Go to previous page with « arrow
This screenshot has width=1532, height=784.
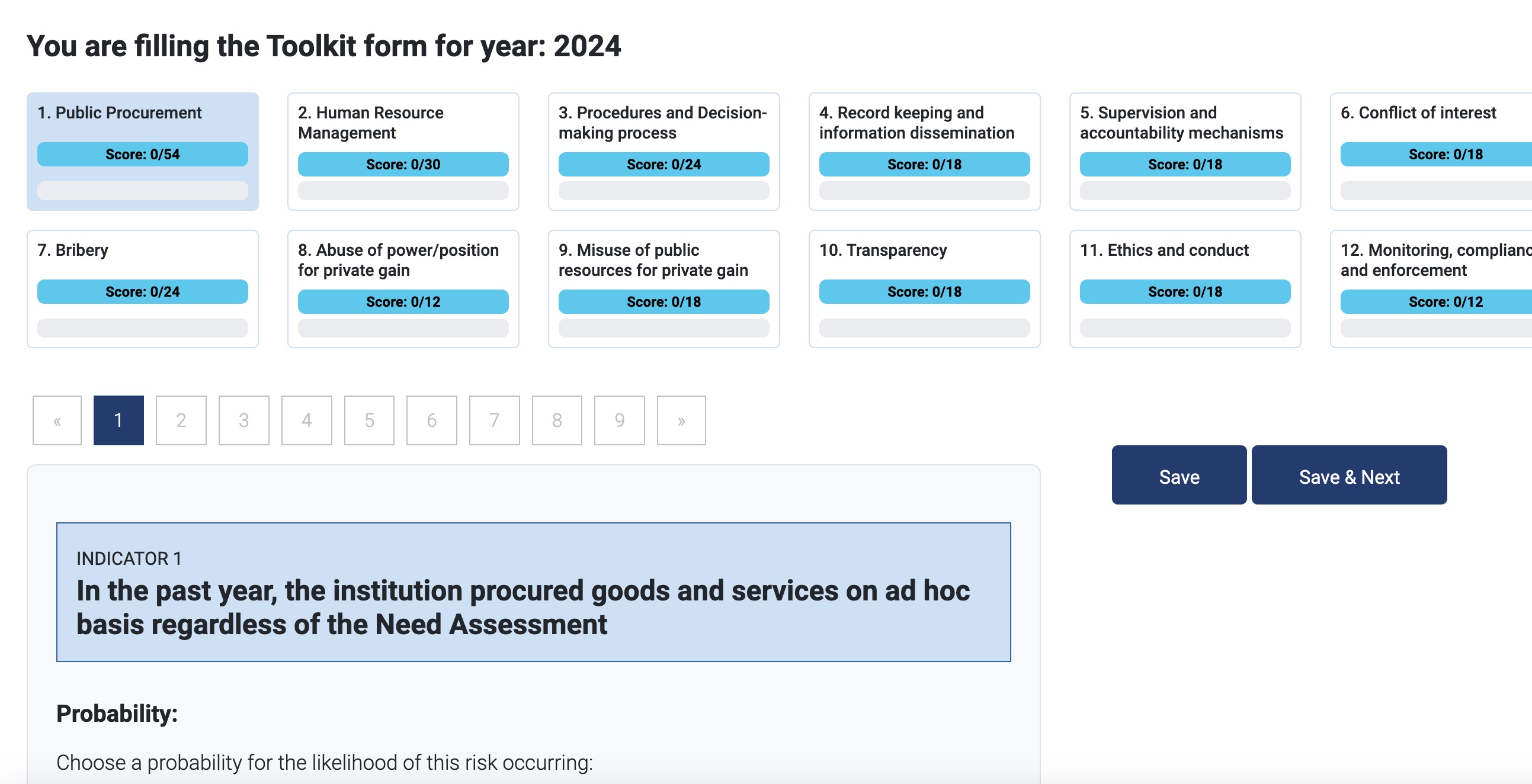(x=57, y=420)
